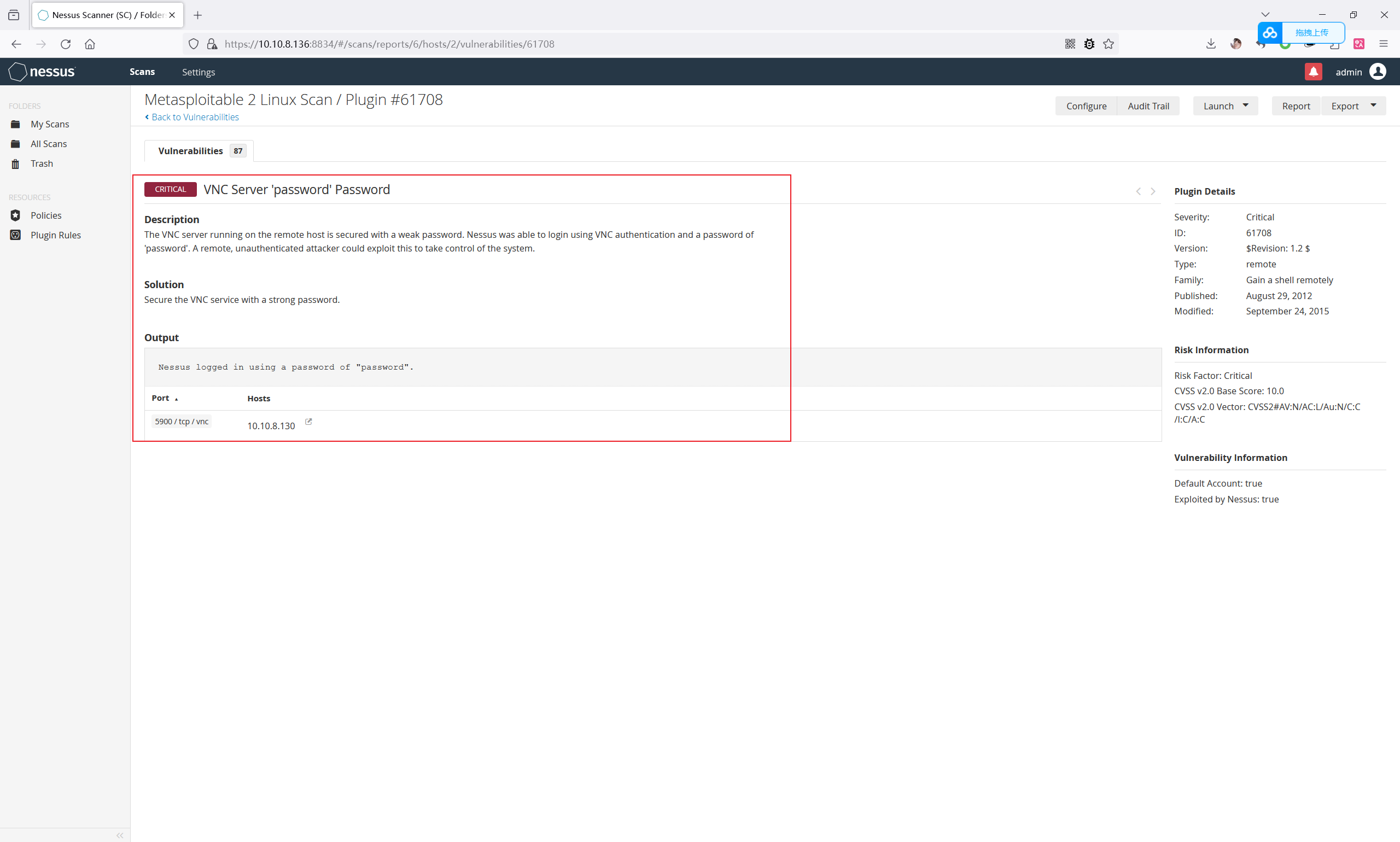Click the external link icon beside host 10.10.8.130
Image resolution: width=1400 pixels, height=842 pixels.
(x=309, y=422)
